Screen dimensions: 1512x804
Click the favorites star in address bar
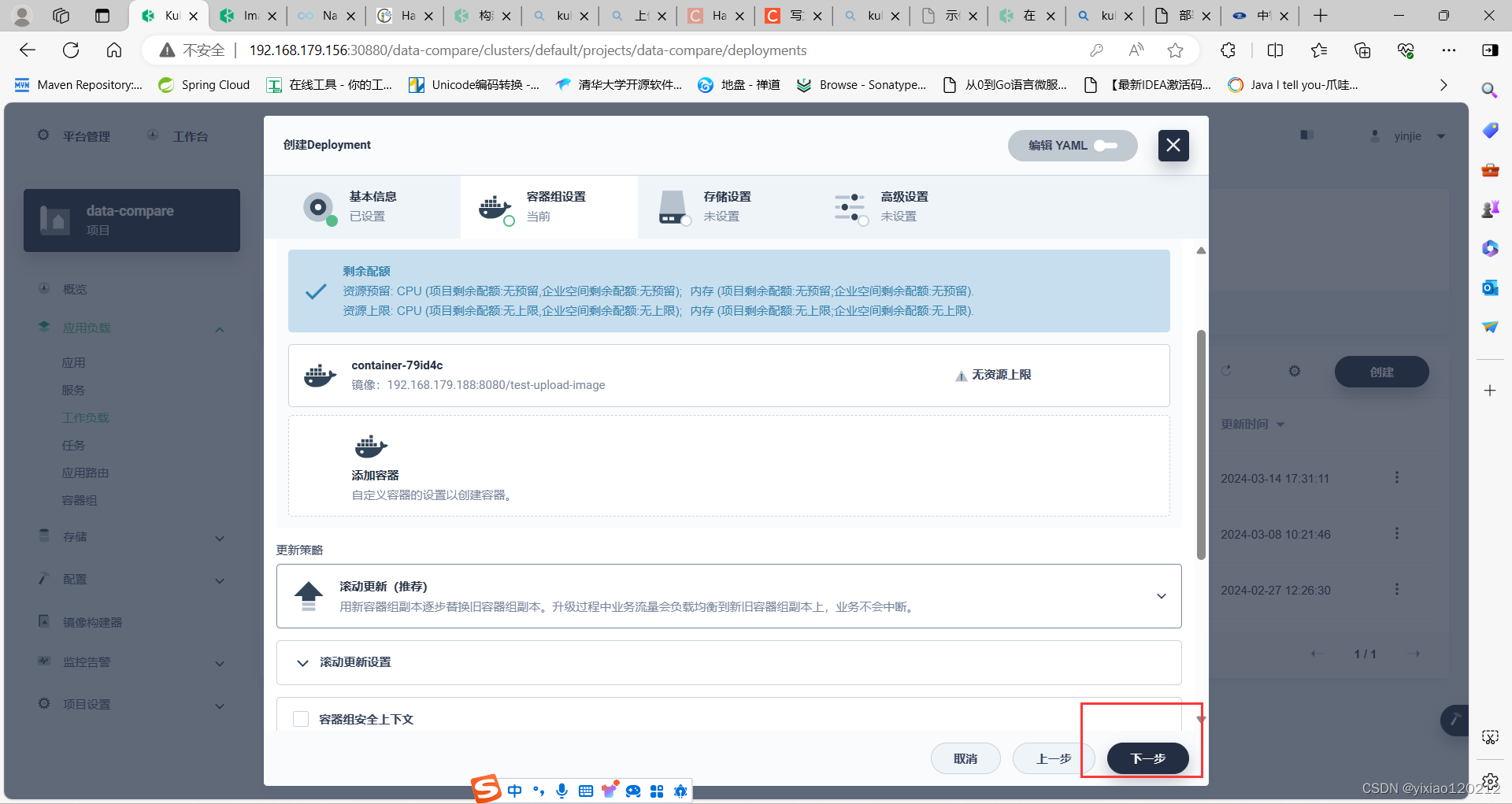(x=1175, y=50)
